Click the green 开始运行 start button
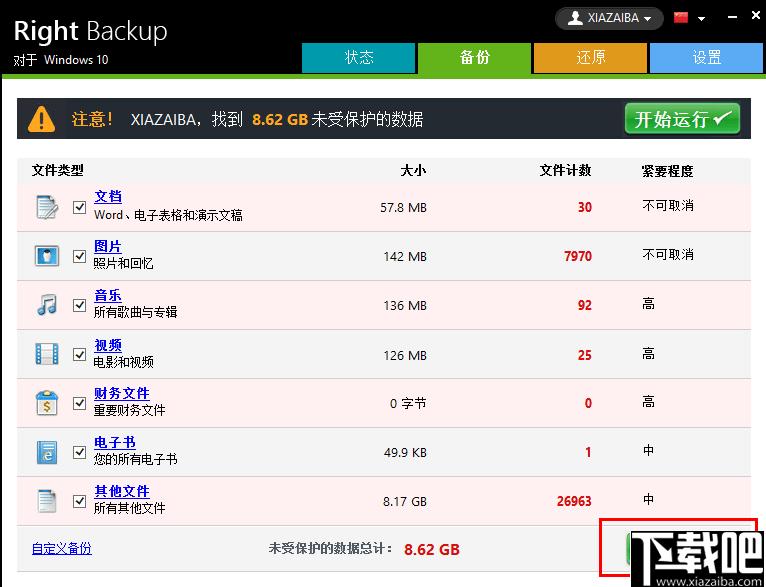The height and width of the screenshot is (587, 766). (x=682, y=118)
